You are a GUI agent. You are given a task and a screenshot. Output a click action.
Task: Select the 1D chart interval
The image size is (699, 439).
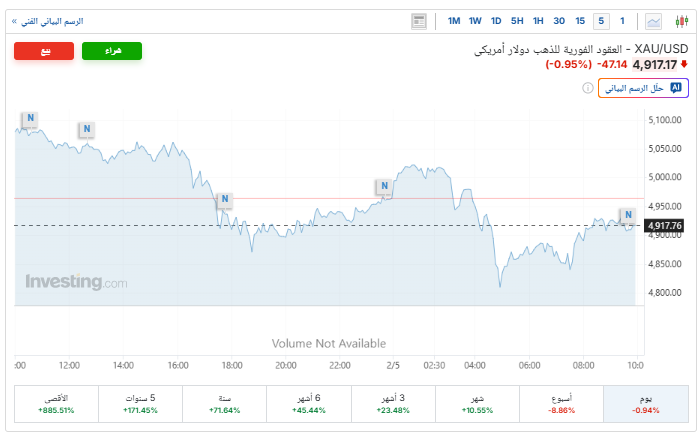496,21
